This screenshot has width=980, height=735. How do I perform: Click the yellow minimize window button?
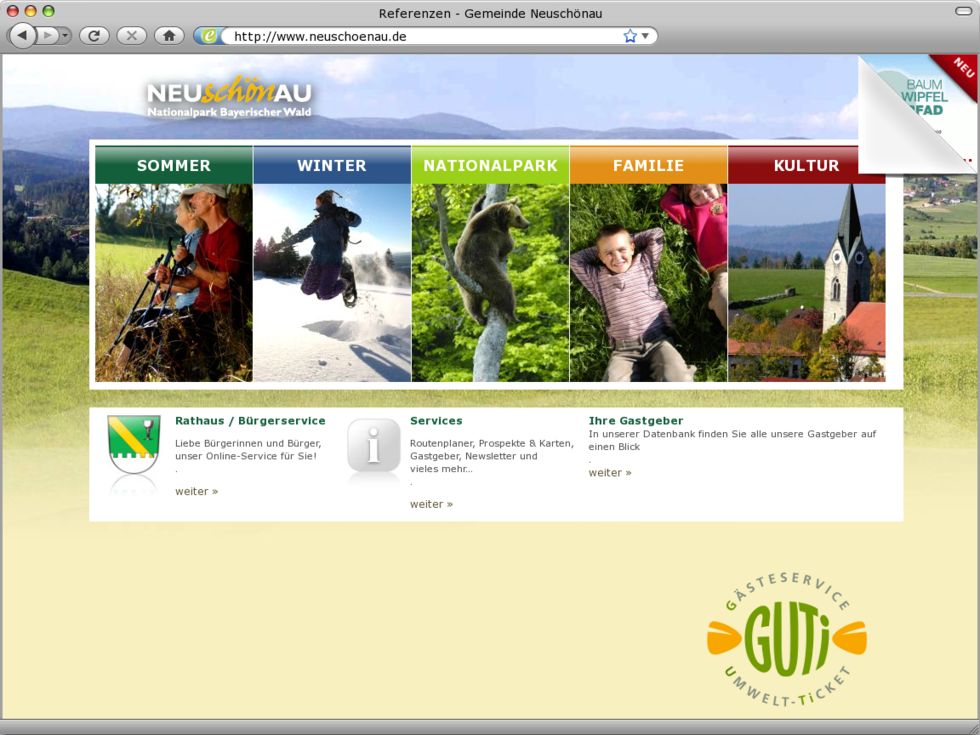31,11
